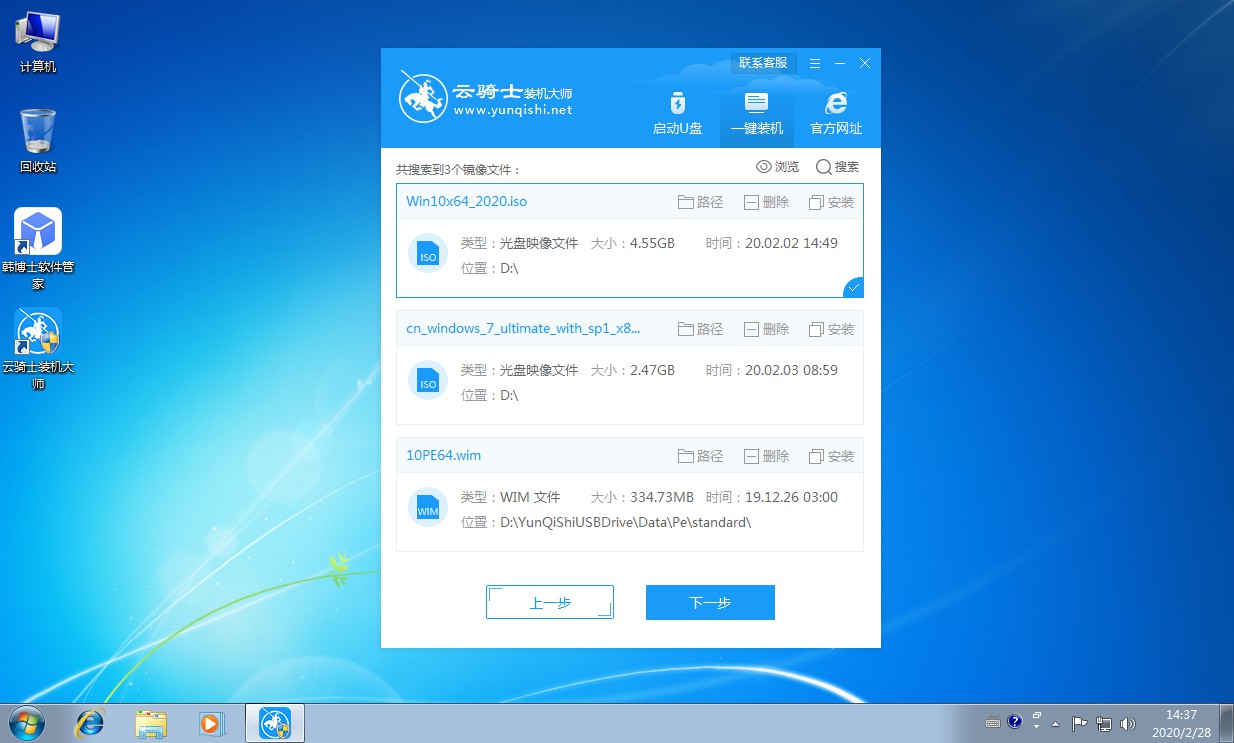1234x743 pixels.
Task: Open the volume speaker icon
Action: pyautogui.click(x=1128, y=722)
